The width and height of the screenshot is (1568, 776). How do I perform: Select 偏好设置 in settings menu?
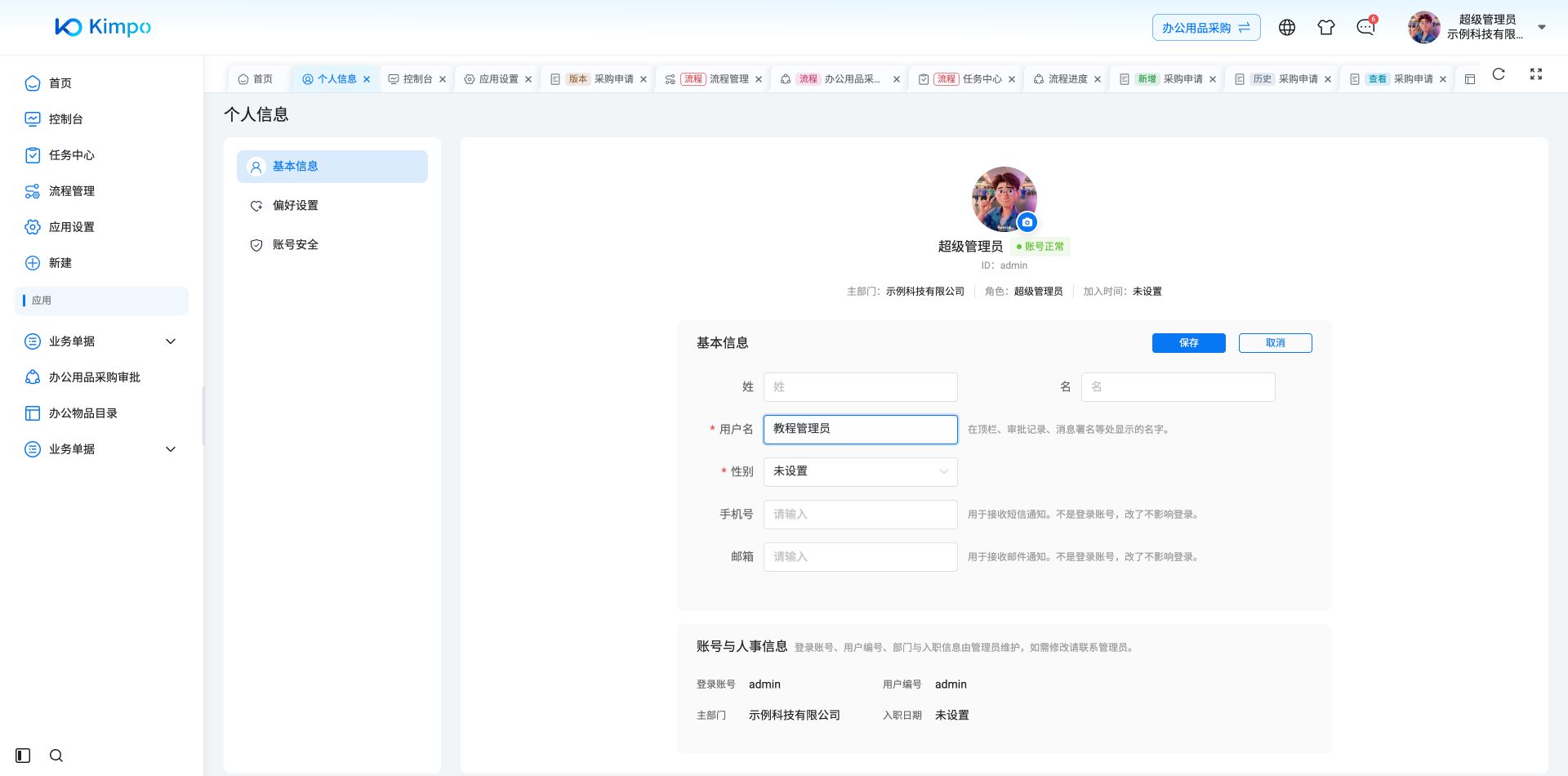click(x=332, y=206)
